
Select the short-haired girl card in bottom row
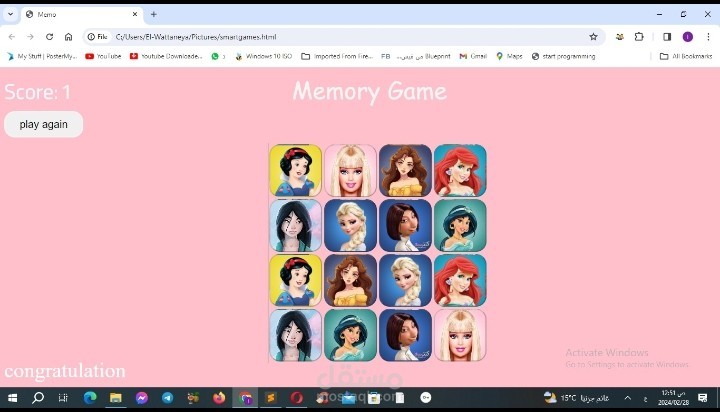click(x=405, y=335)
